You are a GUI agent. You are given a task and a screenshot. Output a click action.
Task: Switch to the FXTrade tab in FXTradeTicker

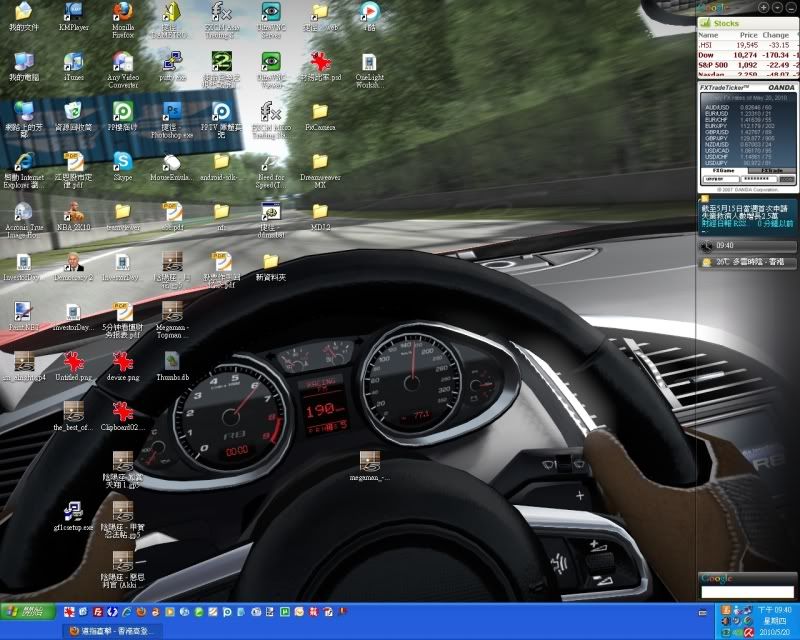[771, 170]
